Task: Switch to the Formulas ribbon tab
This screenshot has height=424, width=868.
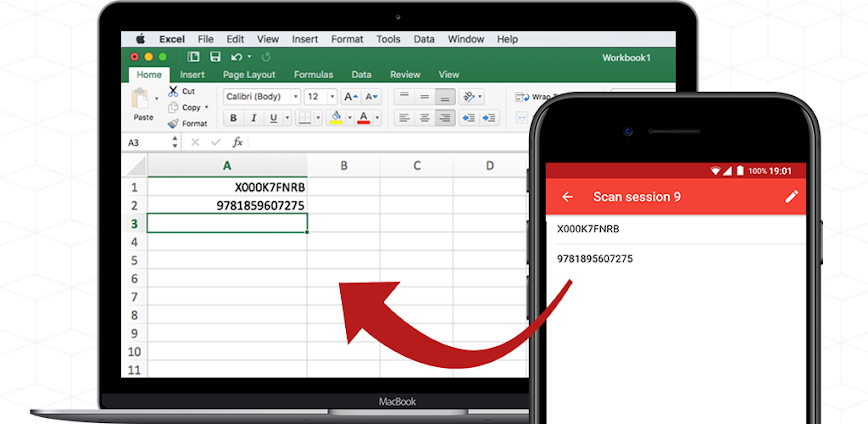Action: coord(313,75)
